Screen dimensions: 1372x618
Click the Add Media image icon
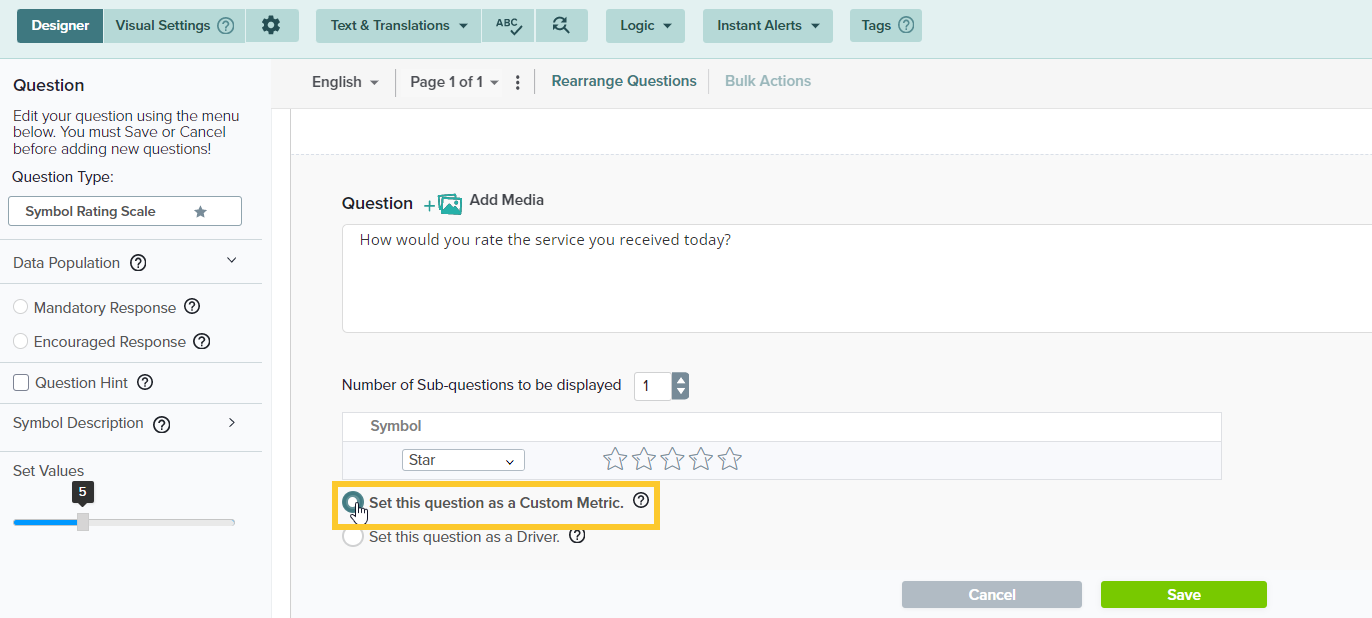click(449, 204)
